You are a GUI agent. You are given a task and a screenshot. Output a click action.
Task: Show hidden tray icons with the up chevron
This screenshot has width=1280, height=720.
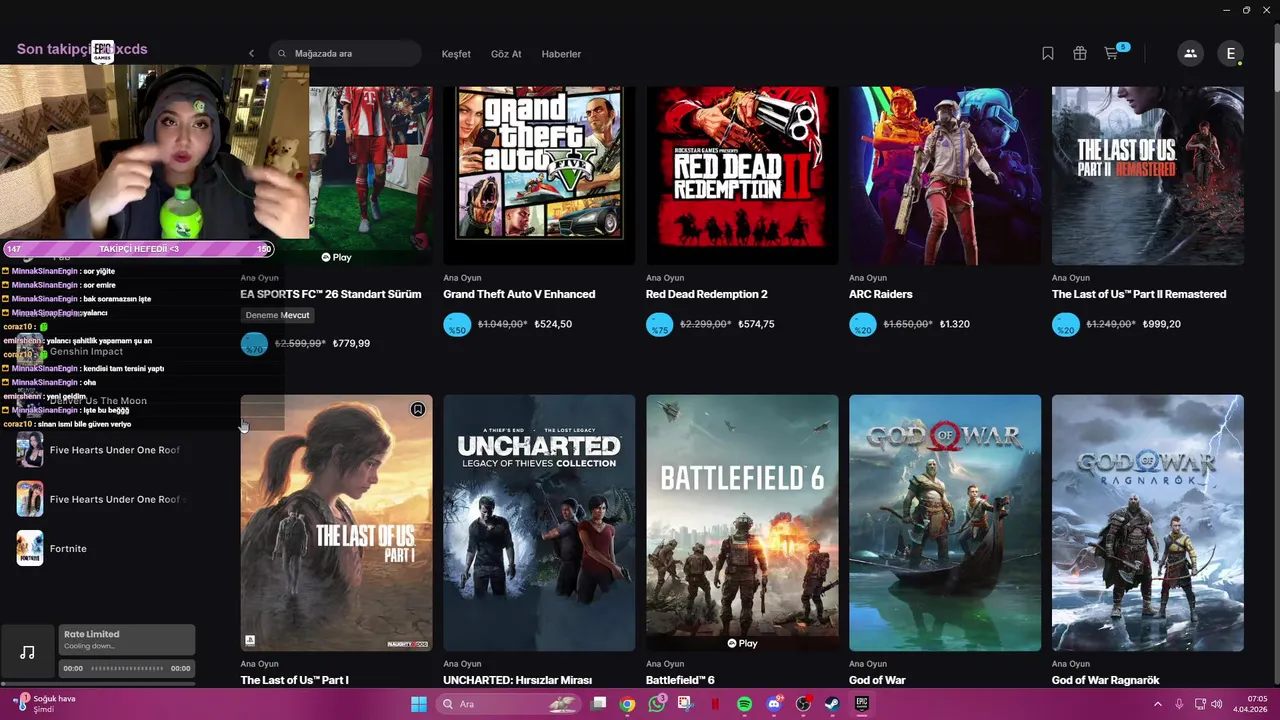pyautogui.click(x=1158, y=704)
